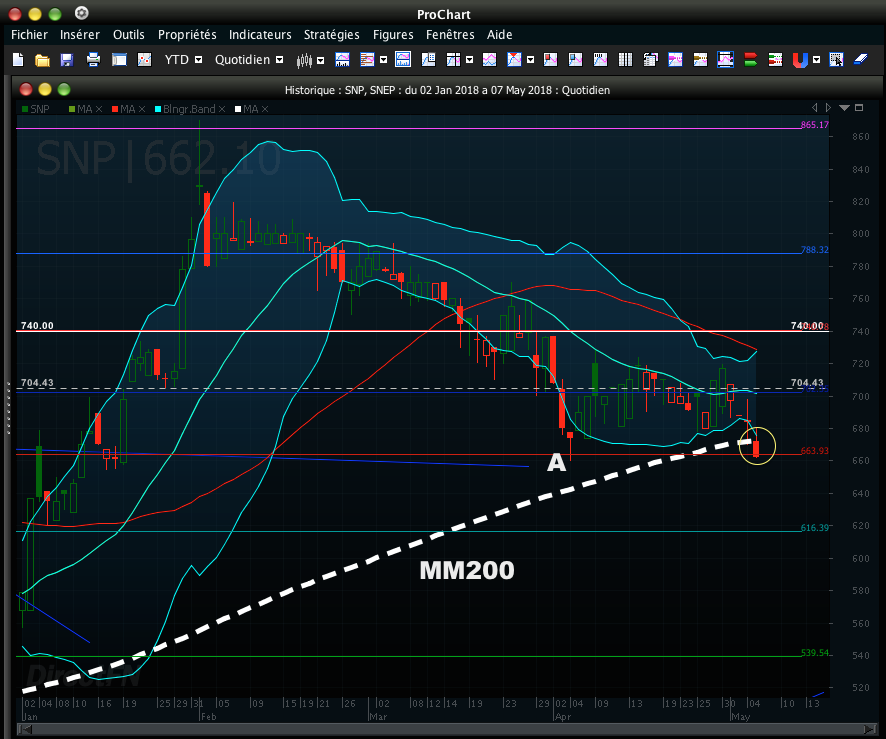
Task: Click the stacked tables icon in the toolbar
Action: click(x=650, y=59)
